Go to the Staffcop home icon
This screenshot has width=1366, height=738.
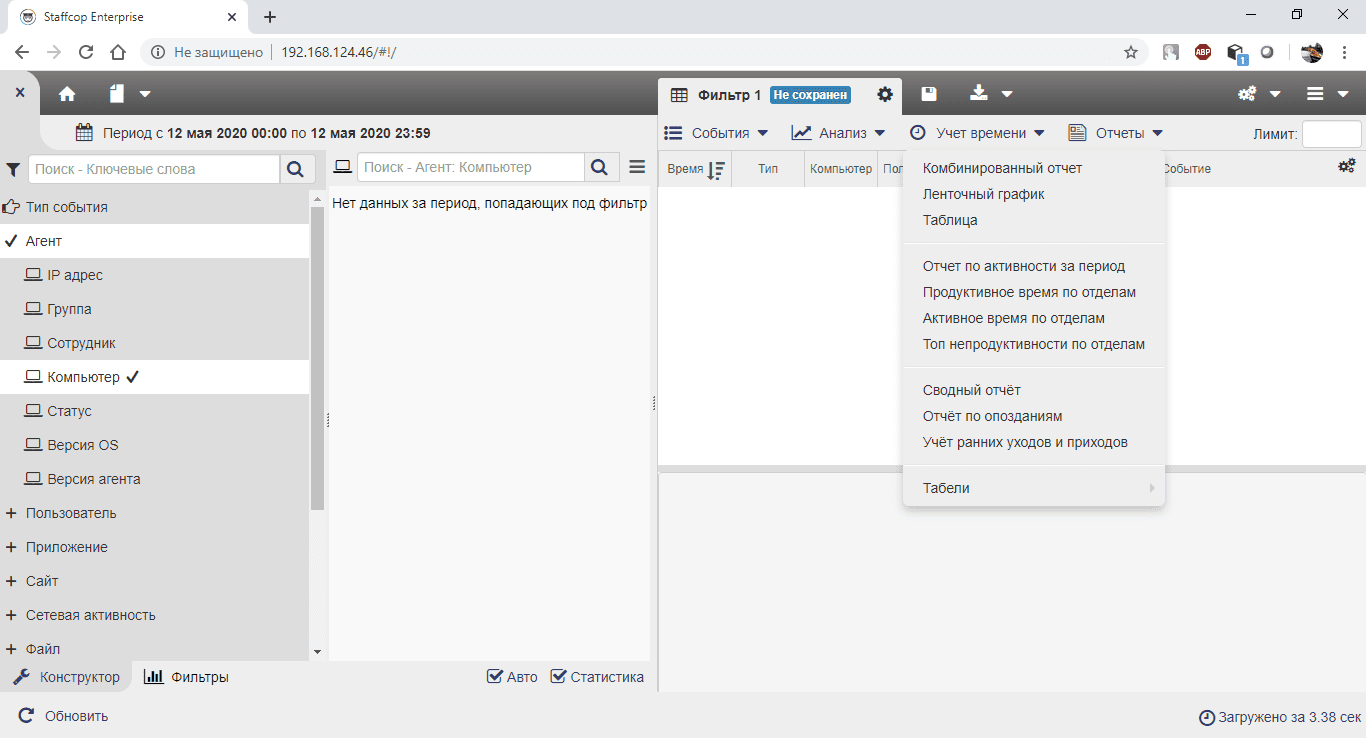click(x=67, y=94)
